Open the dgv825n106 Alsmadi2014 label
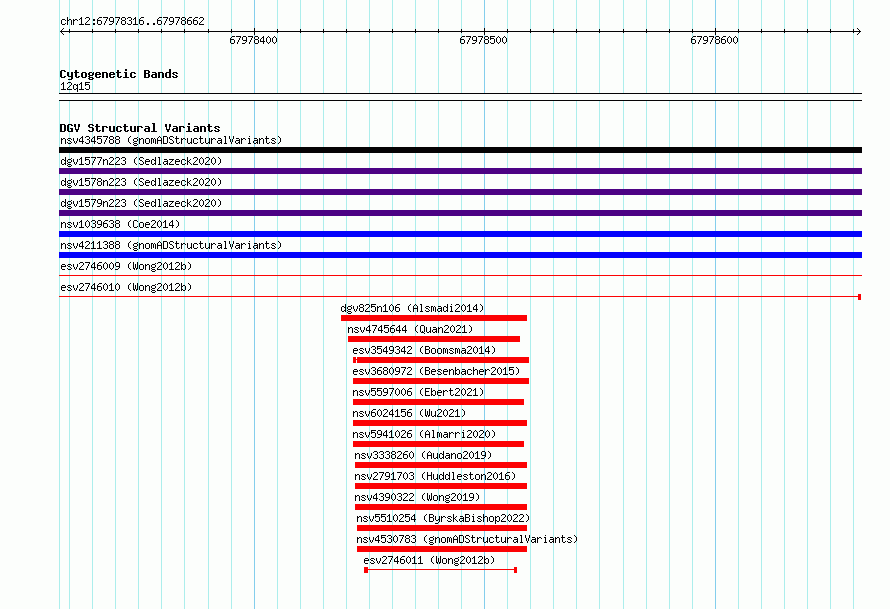 click(412, 308)
